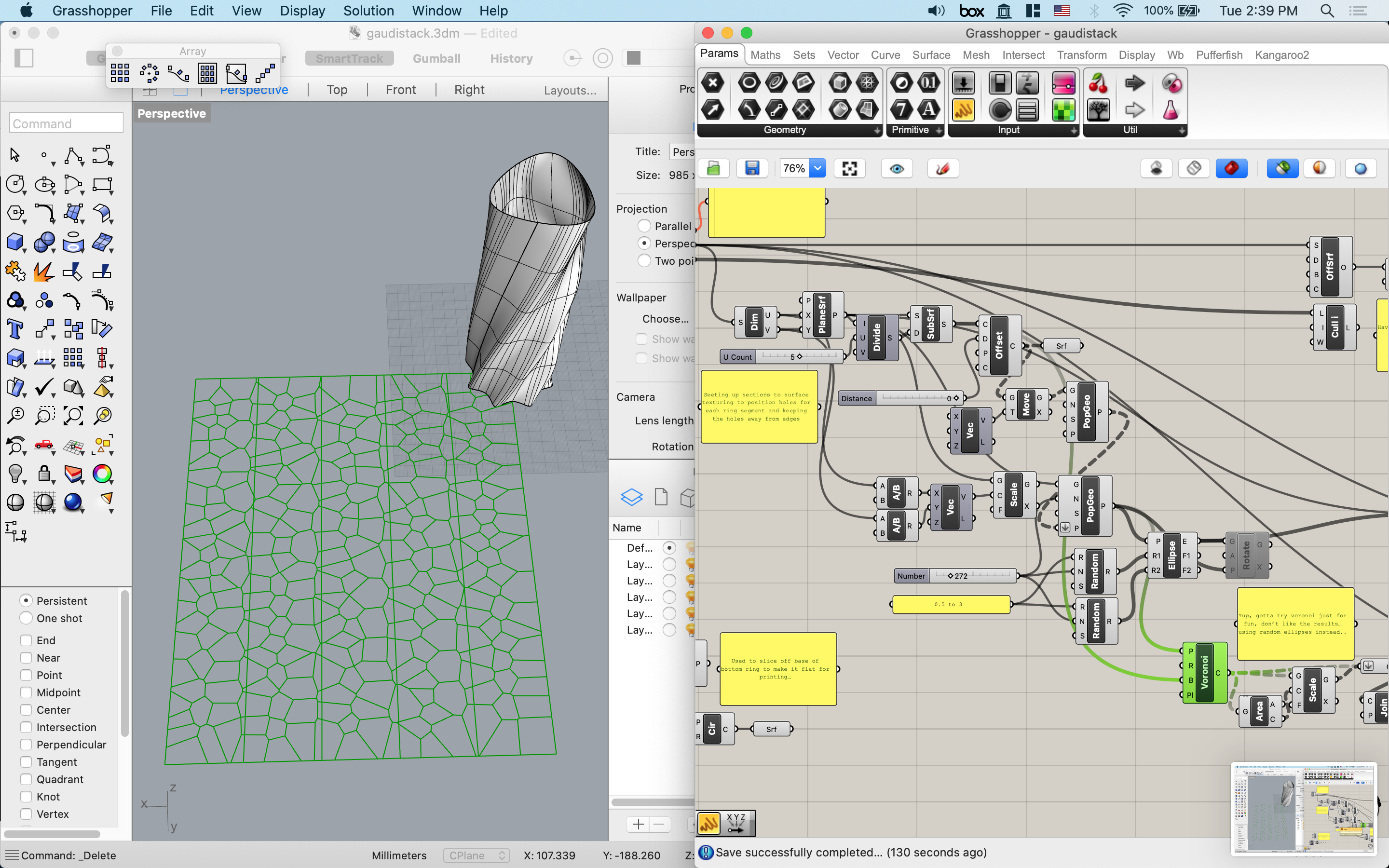Enable the Center object snap checkbox
The image size is (1389, 868).
click(26, 709)
